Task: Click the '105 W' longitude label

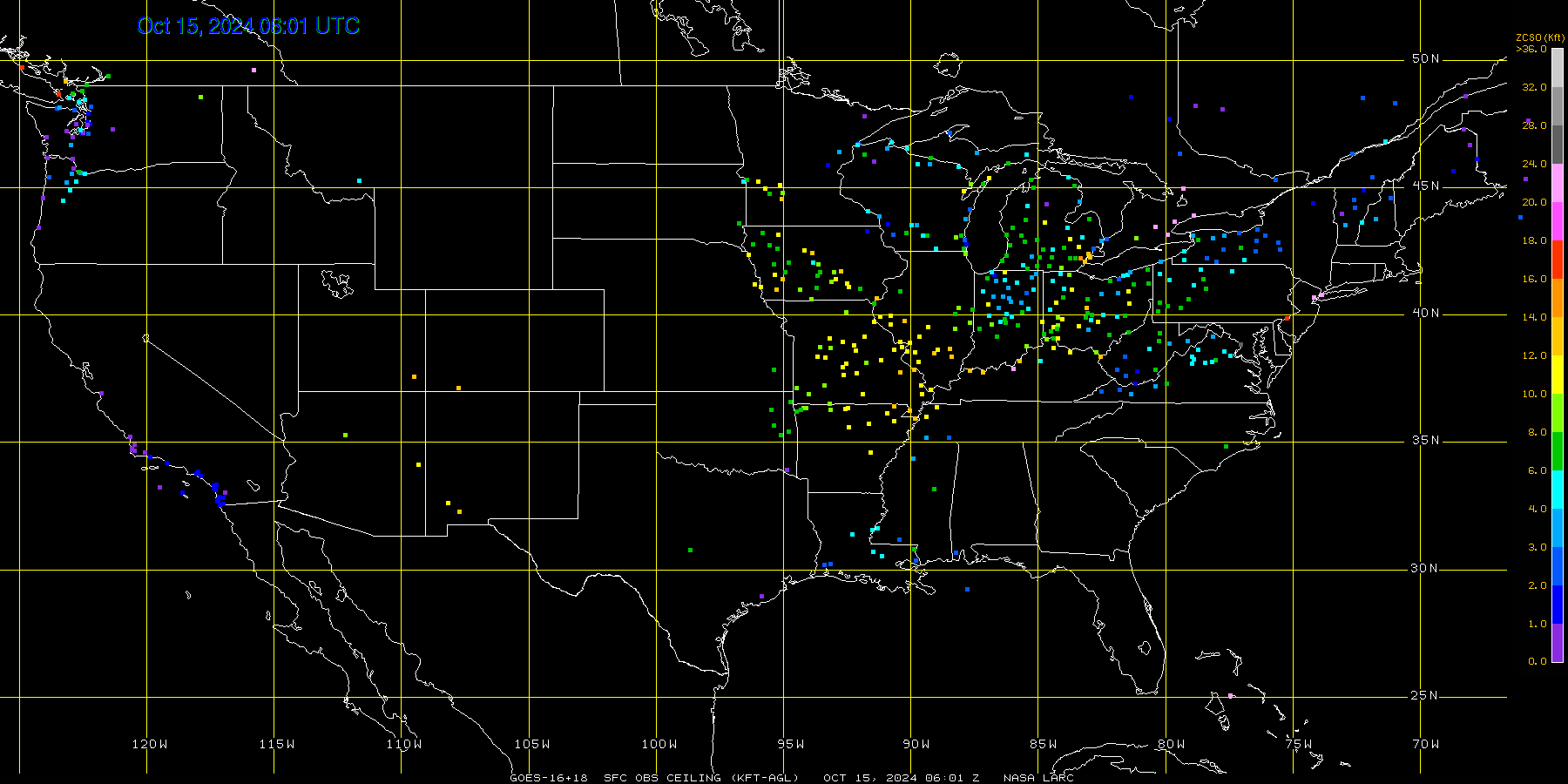Action: [x=531, y=744]
